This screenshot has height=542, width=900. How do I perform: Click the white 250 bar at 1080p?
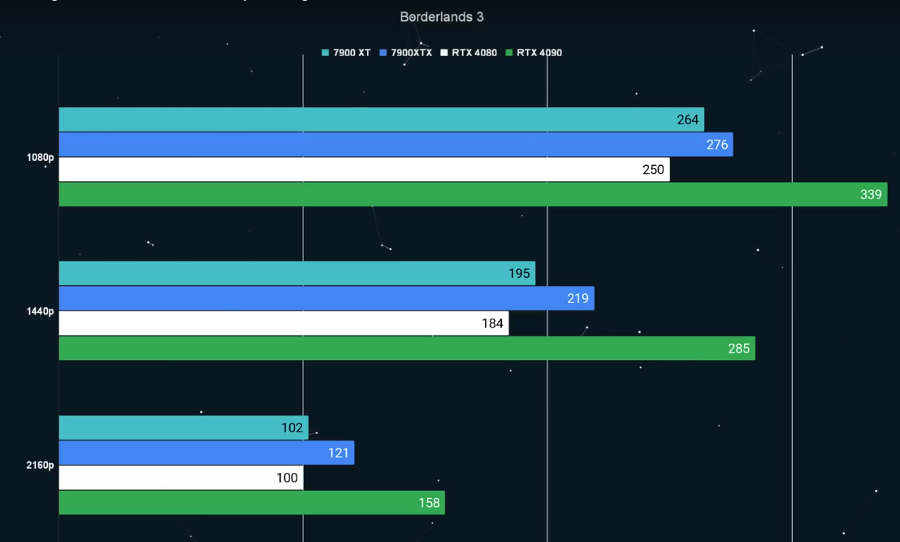(364, 169)
